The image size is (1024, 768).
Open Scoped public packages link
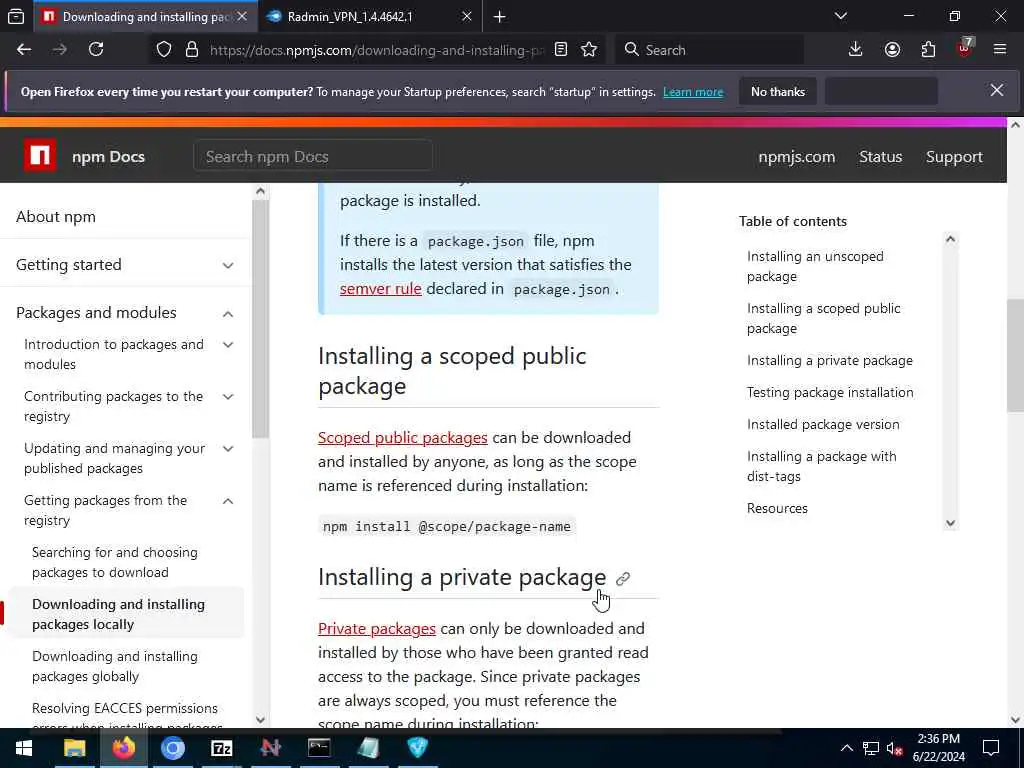tap(402, 438)
